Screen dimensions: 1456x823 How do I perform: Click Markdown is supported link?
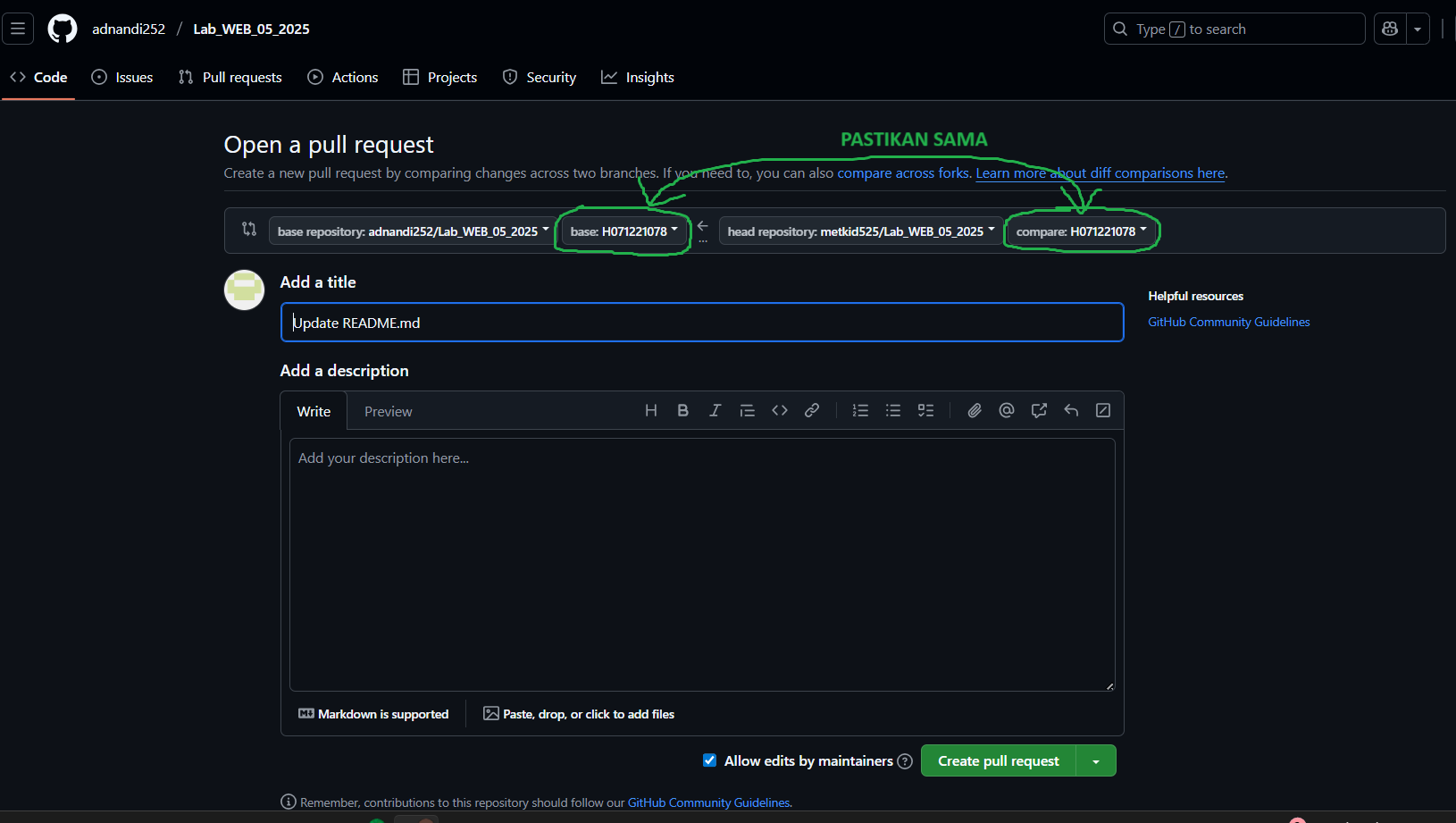[373, 714]
